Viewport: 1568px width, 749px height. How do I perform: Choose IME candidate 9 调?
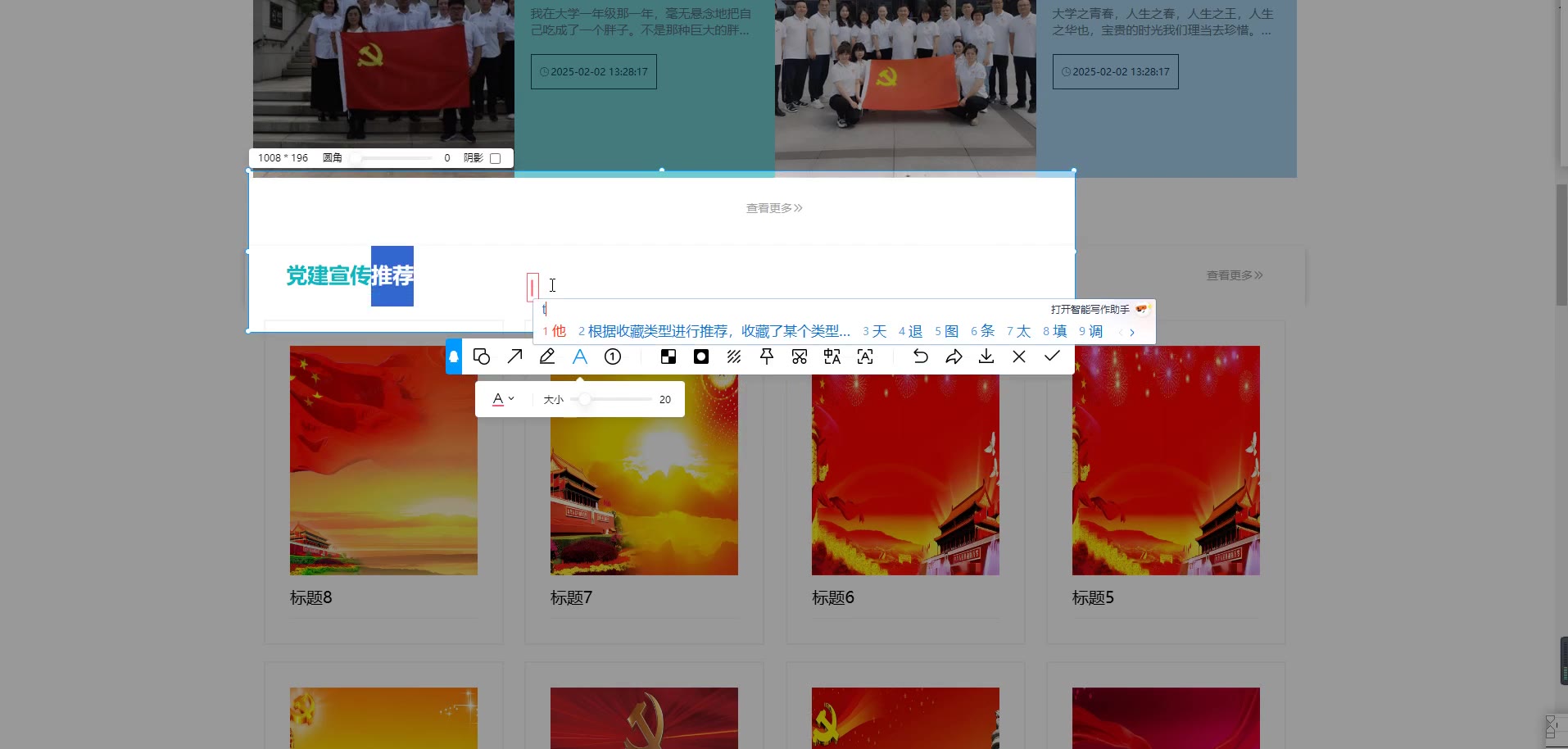(x=1090, y=331)
